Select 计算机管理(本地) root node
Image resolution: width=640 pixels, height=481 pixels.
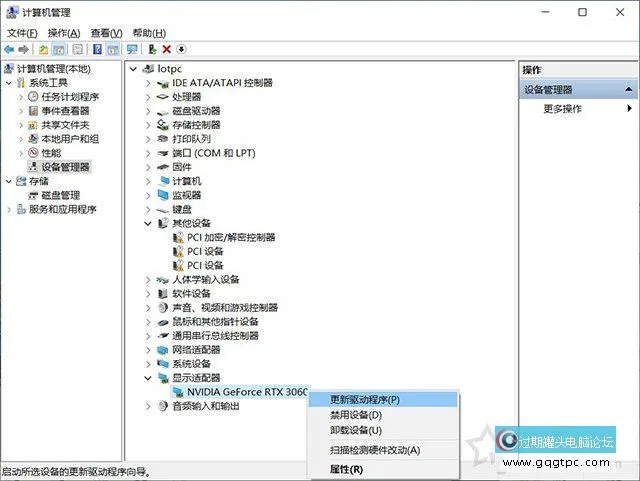53,69
